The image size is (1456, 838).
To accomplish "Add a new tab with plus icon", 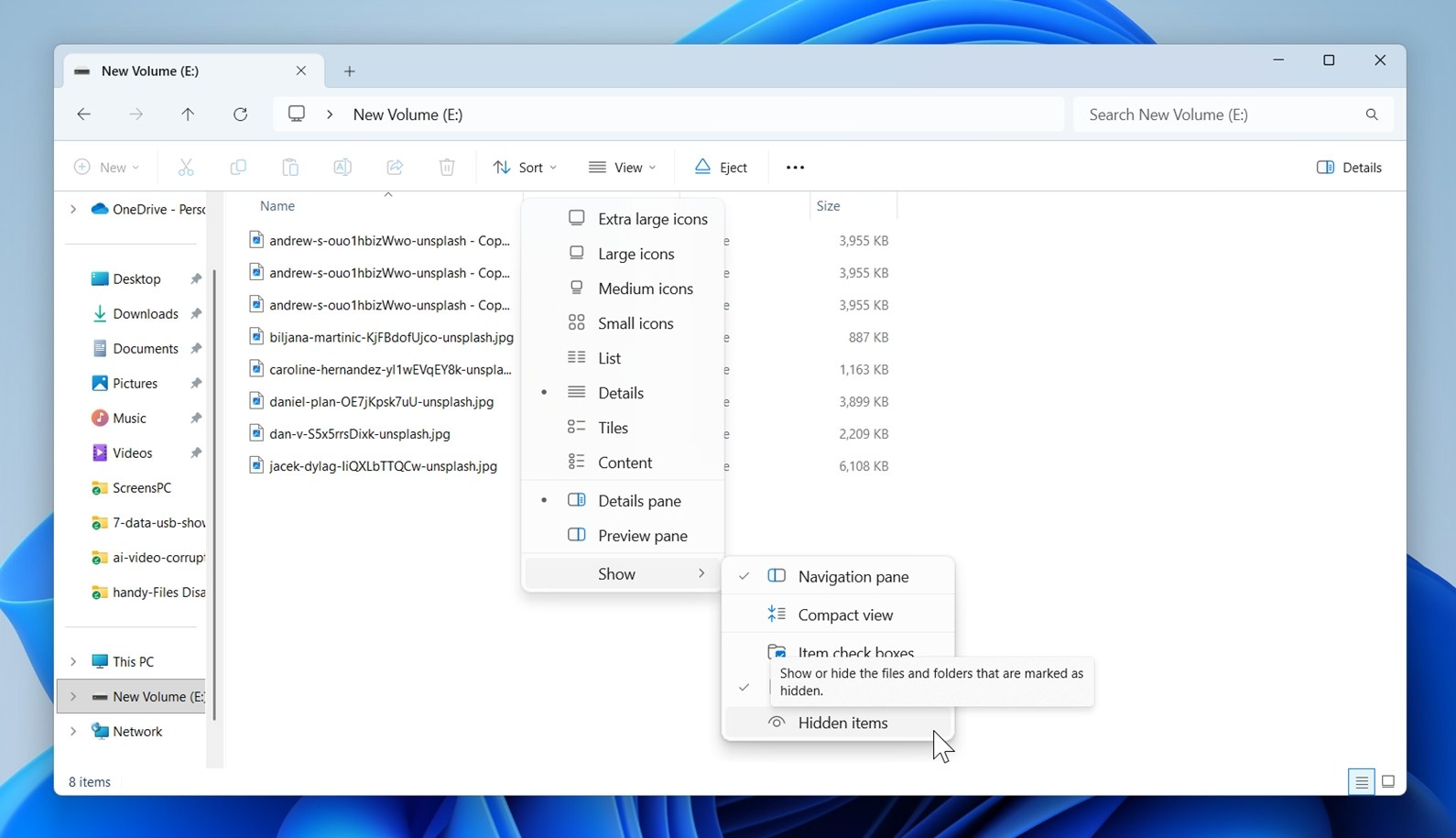I will 349,71.
